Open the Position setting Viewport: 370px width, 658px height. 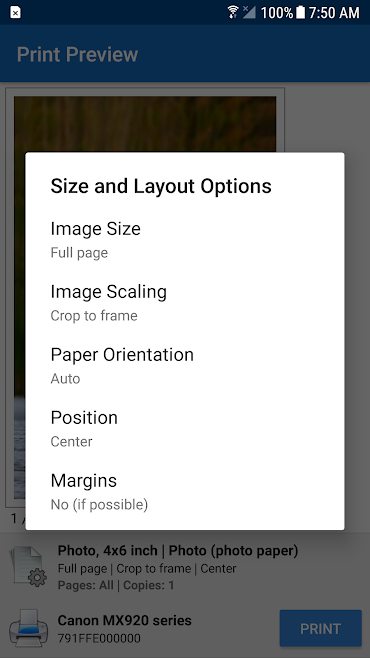[x=185, y=428]
